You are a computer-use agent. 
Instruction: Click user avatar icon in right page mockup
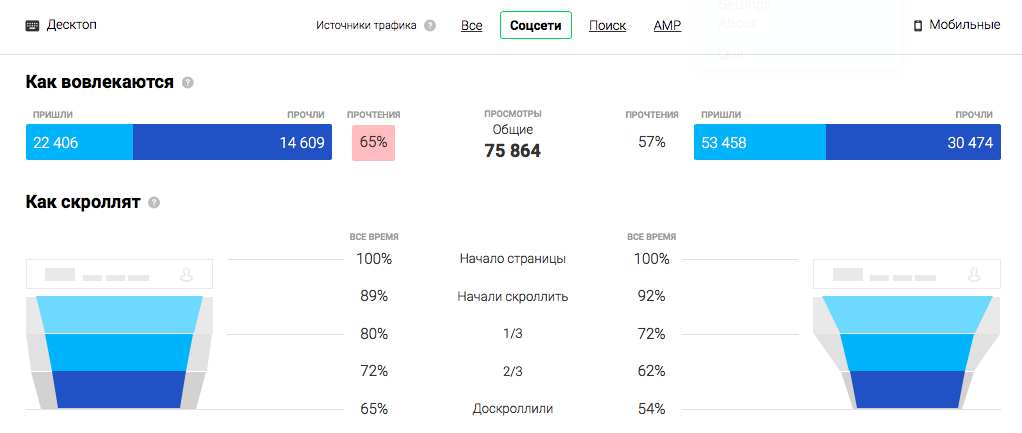974,273
